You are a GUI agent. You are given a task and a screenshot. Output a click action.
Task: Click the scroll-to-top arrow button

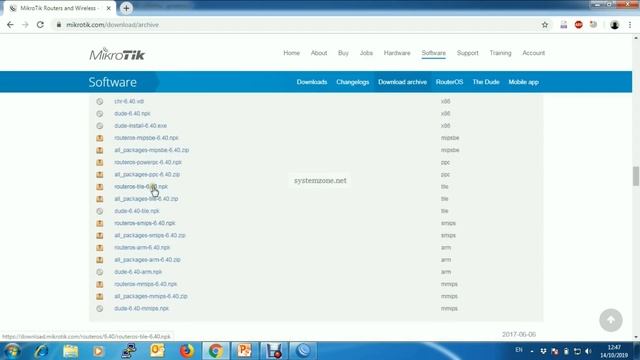[x=611, y=320]
